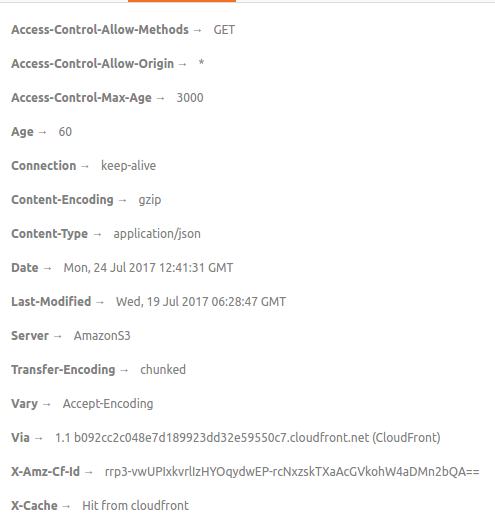The width and height of the screenshot is (495, 526).
Task: Click the Transfer-Encoding header name
Action: tap(63, 370)
